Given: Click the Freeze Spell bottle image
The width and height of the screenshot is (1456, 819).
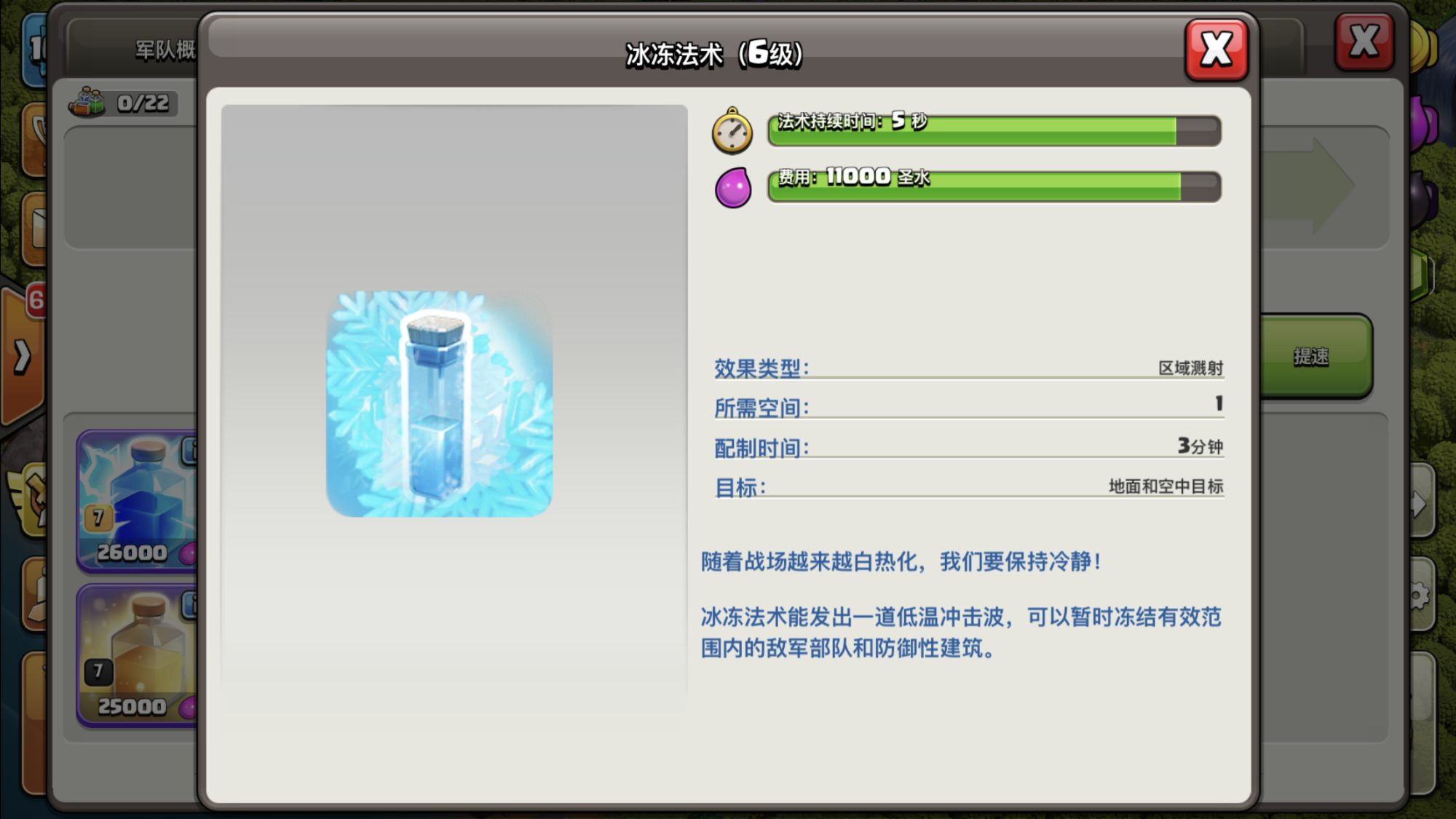Looking at the screenshot, I should click(439, 404).
